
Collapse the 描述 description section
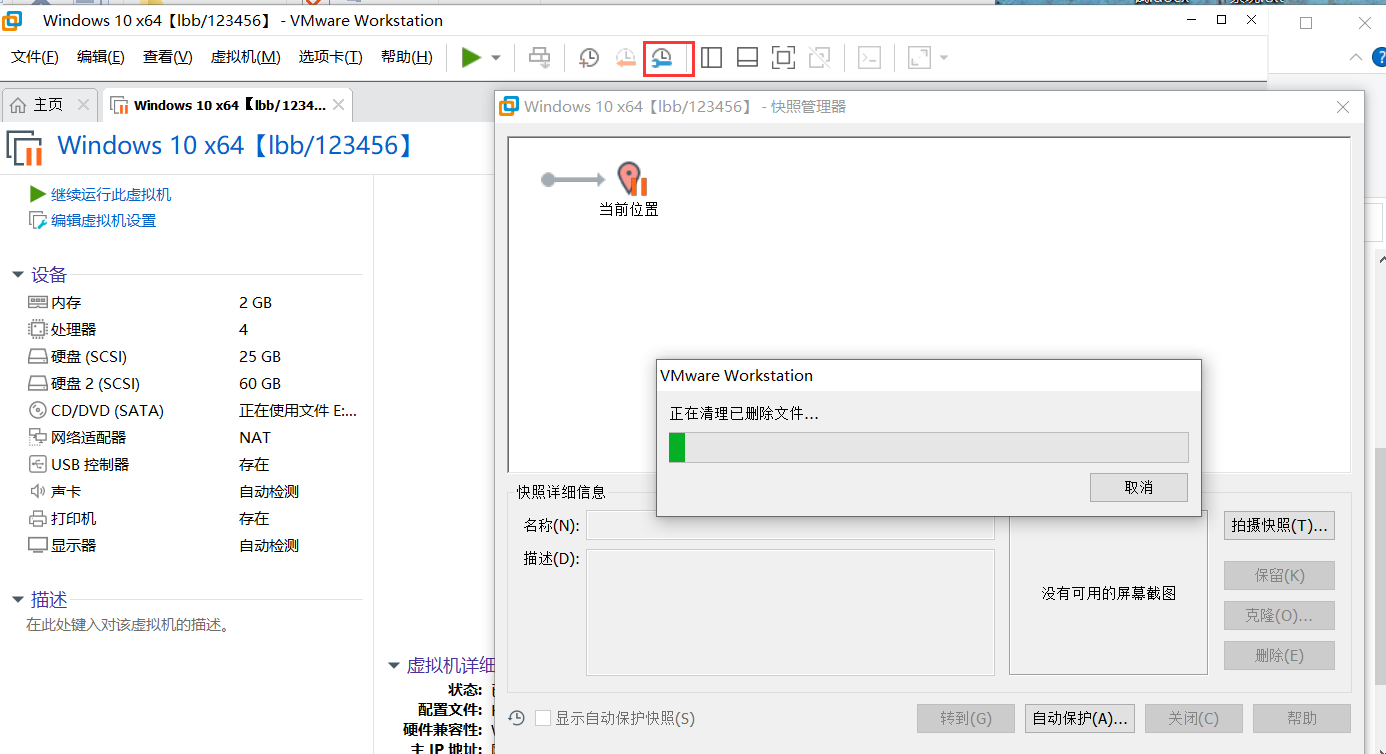(x=18, y=600)
